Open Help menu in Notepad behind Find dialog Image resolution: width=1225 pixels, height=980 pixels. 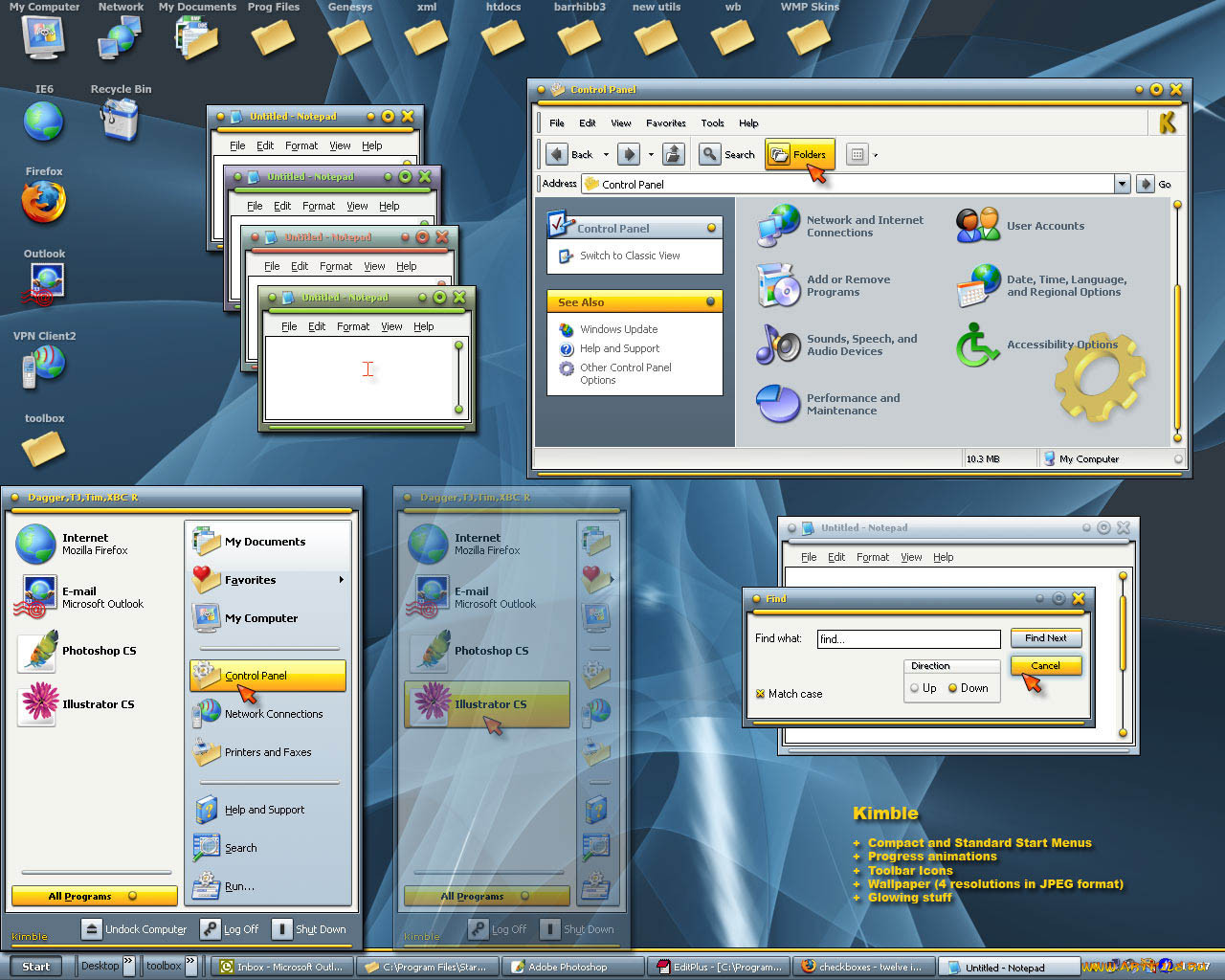click(944, 557)
